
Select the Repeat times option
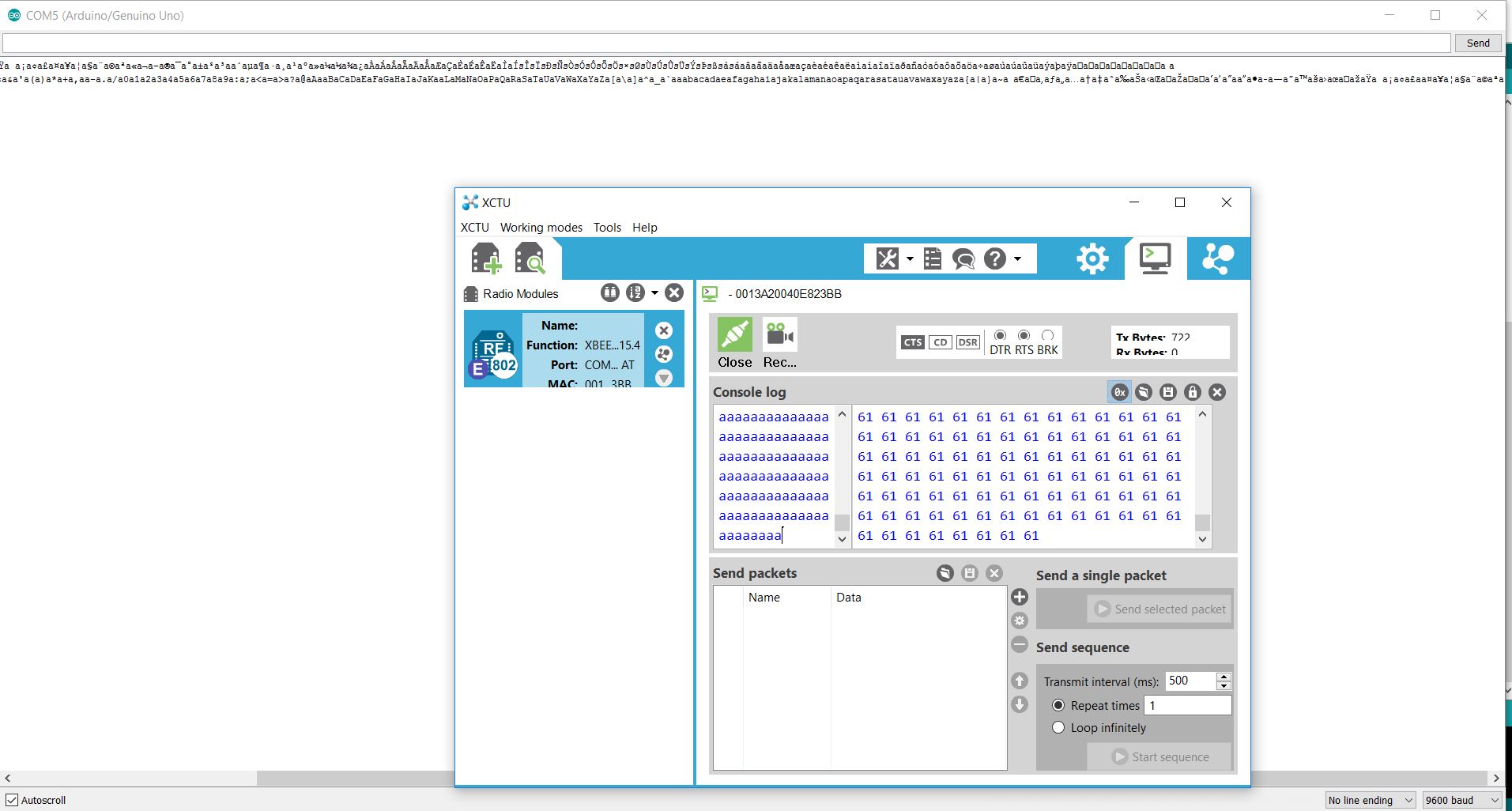[x=1059, y=705]
